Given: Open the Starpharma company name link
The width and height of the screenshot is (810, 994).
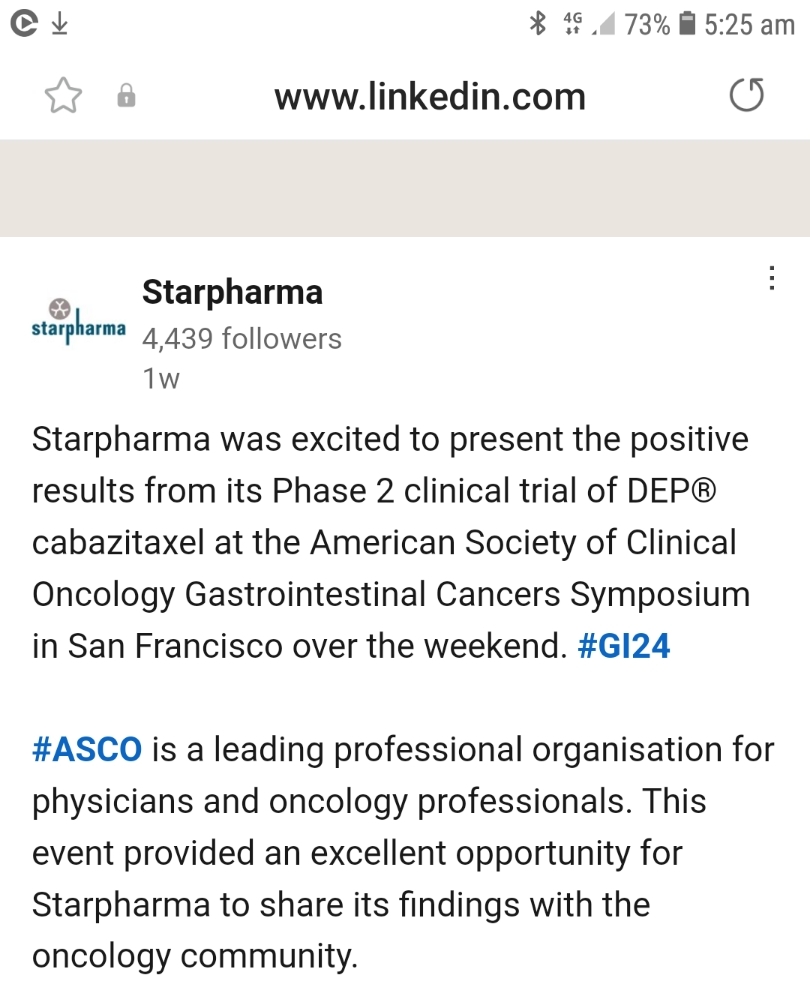Looking at the screenshot, I should pyautogui.click(x=232, y=292).
